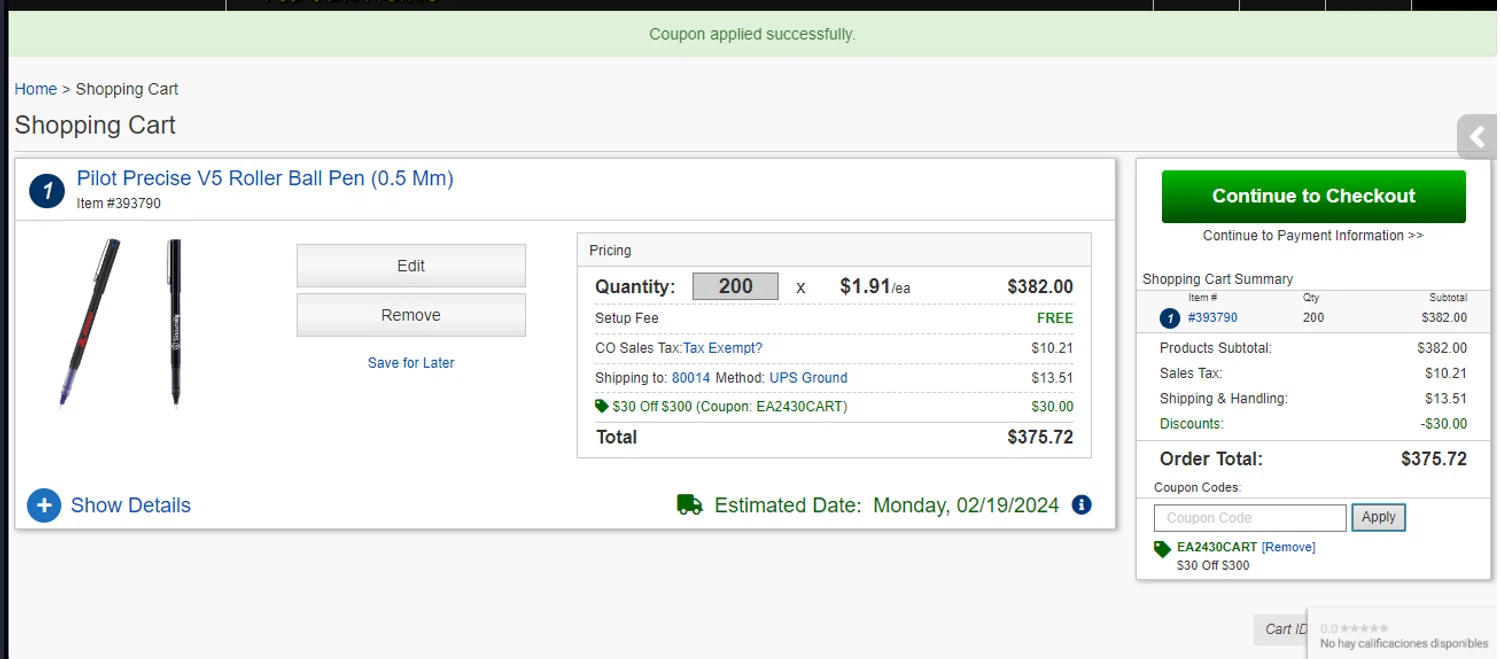
Task: Click the 'Coupon applied successfully.' message
Action: click(x=752, y=34)
